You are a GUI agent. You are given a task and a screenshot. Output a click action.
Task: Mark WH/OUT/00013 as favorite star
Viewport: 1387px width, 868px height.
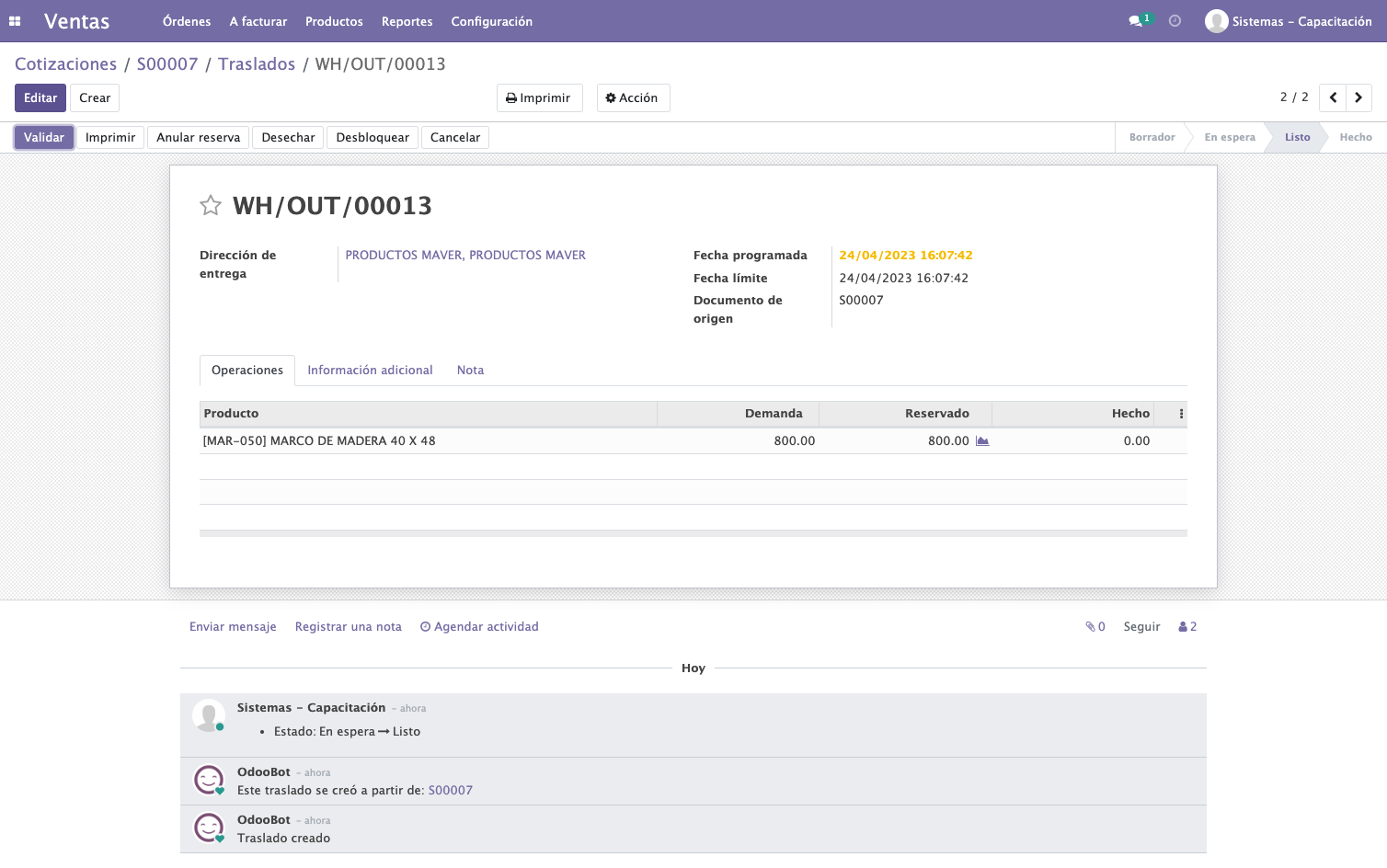click(211, 205)
